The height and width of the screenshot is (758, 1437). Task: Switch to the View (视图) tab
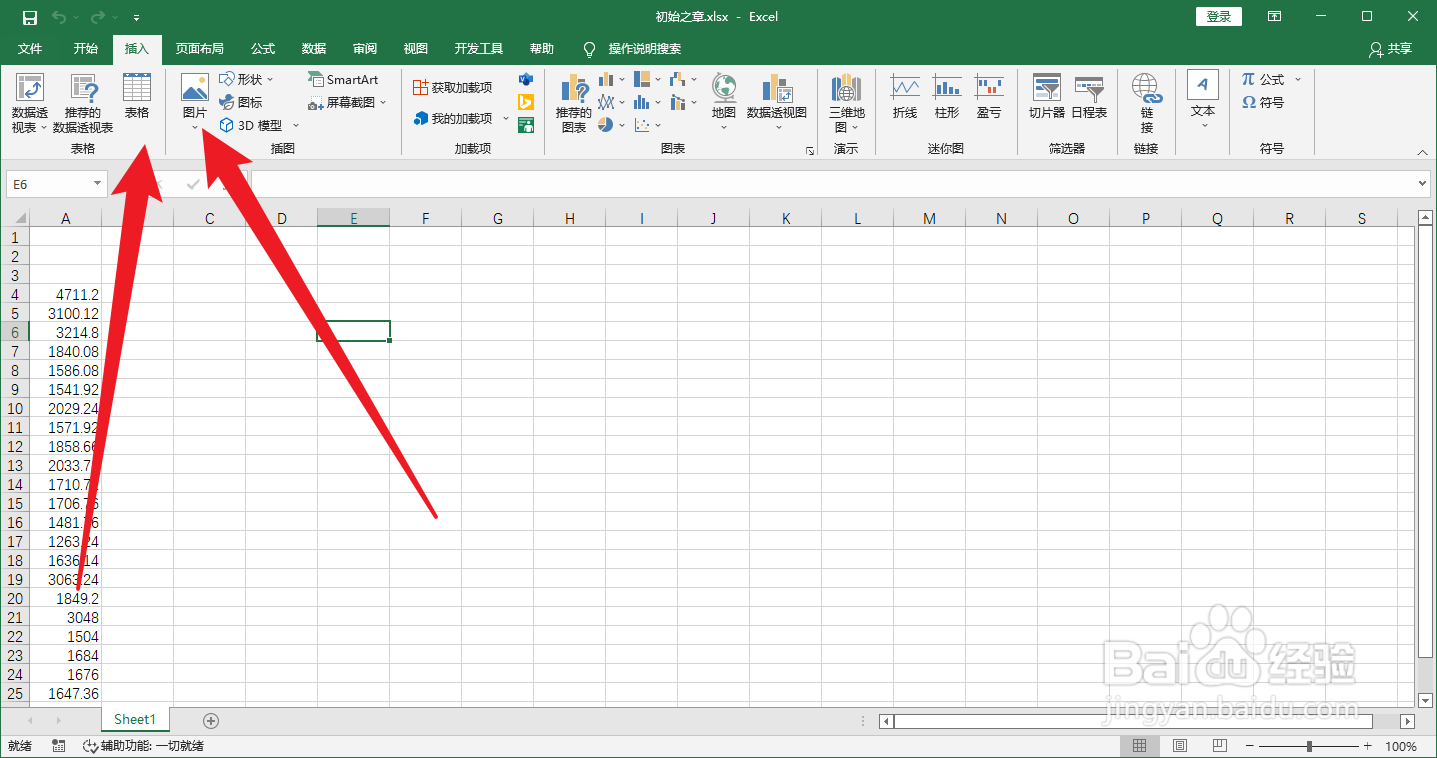click(416, 49)
